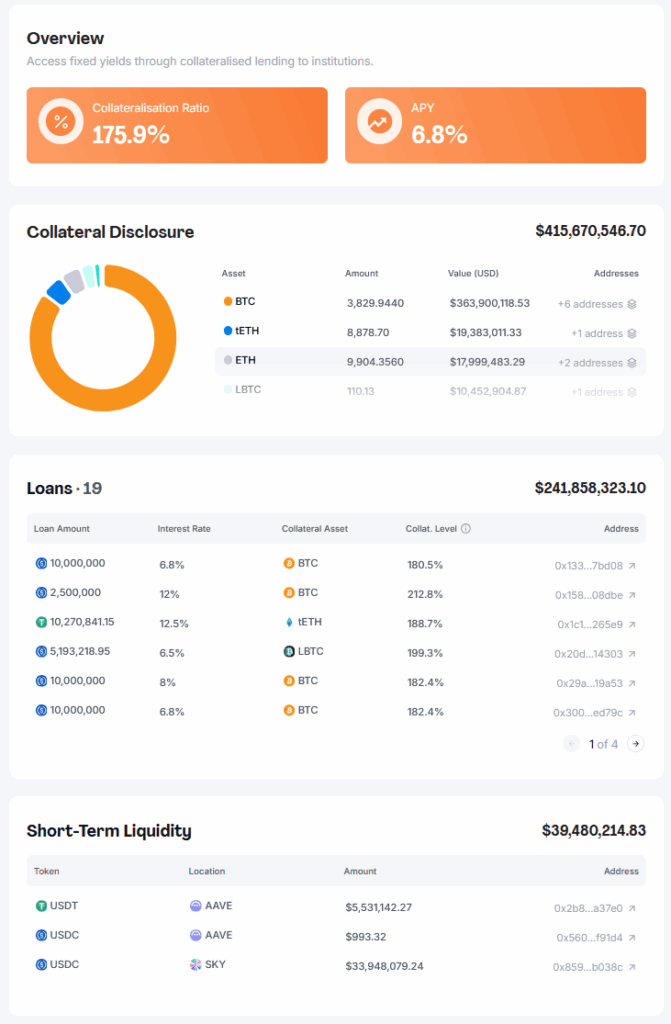Click liquidity total $39,480,214.83

594,831
